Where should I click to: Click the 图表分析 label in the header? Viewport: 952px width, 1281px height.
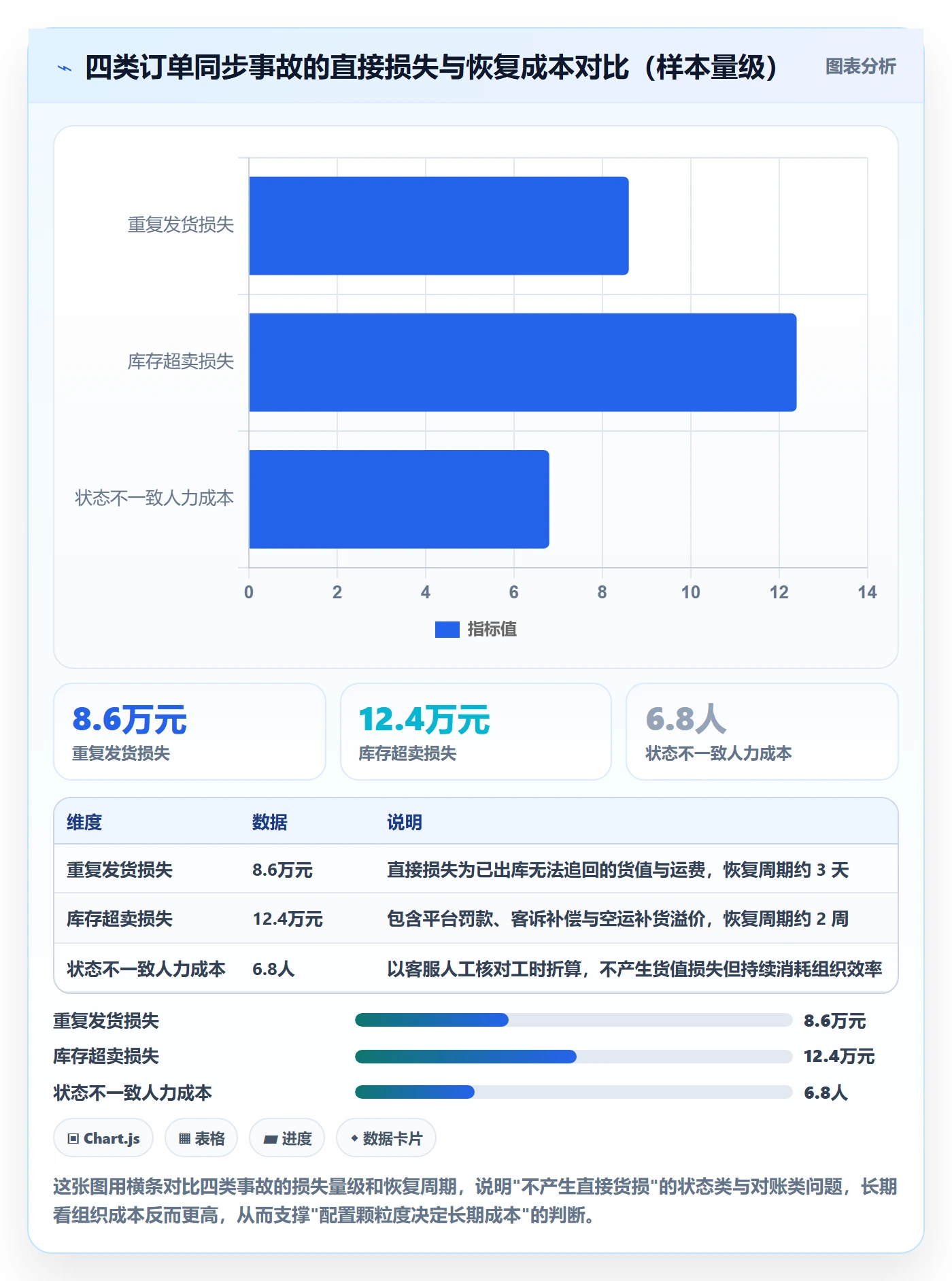tap(860, 67)
